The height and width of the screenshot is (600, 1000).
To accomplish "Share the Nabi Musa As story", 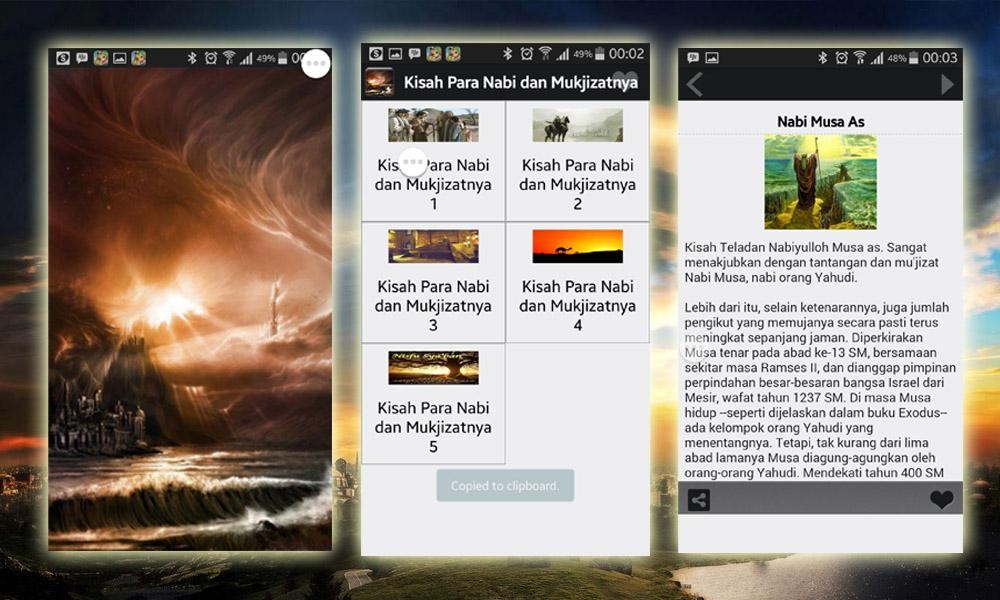I will click(699, 500).
